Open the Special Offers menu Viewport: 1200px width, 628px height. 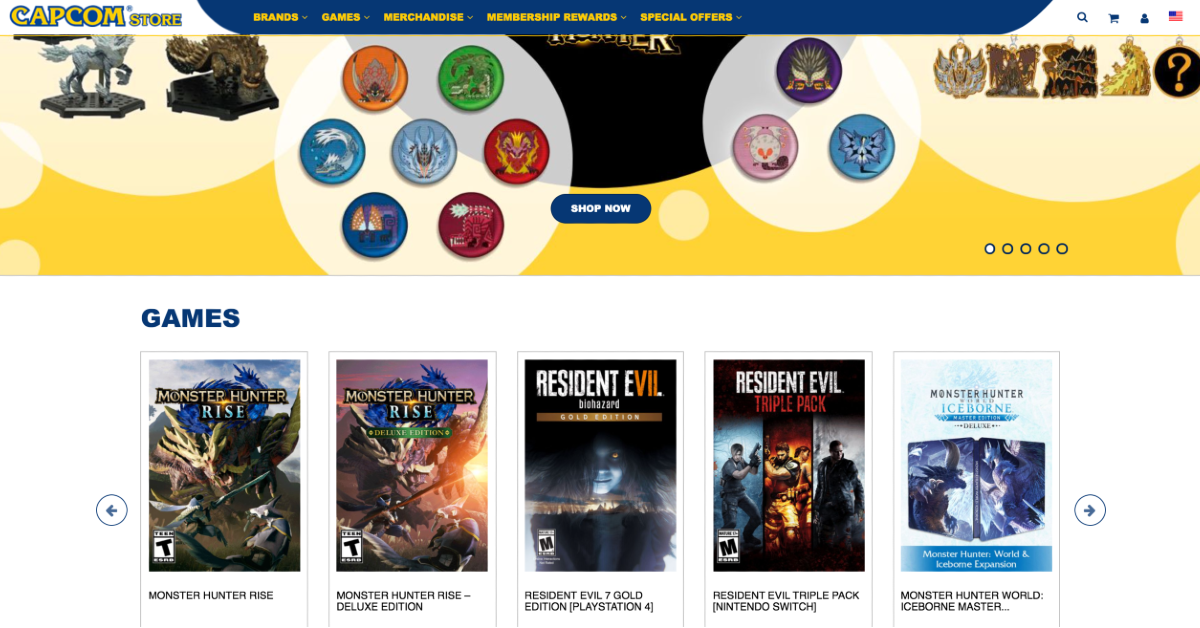[x=691, y=17]
